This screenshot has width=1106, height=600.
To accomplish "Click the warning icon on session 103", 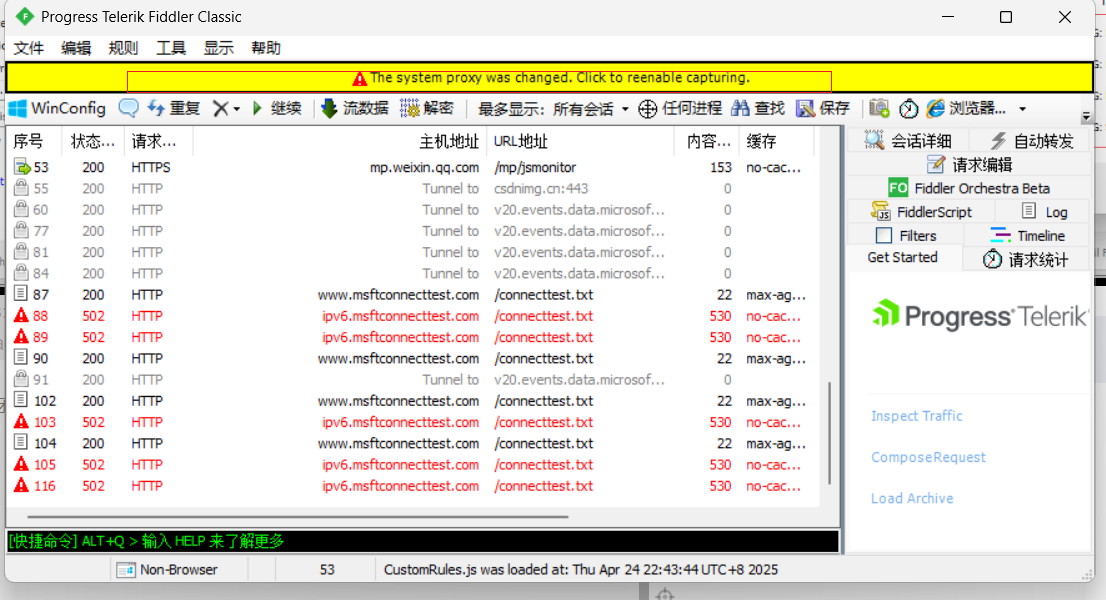I will [21, 421].
